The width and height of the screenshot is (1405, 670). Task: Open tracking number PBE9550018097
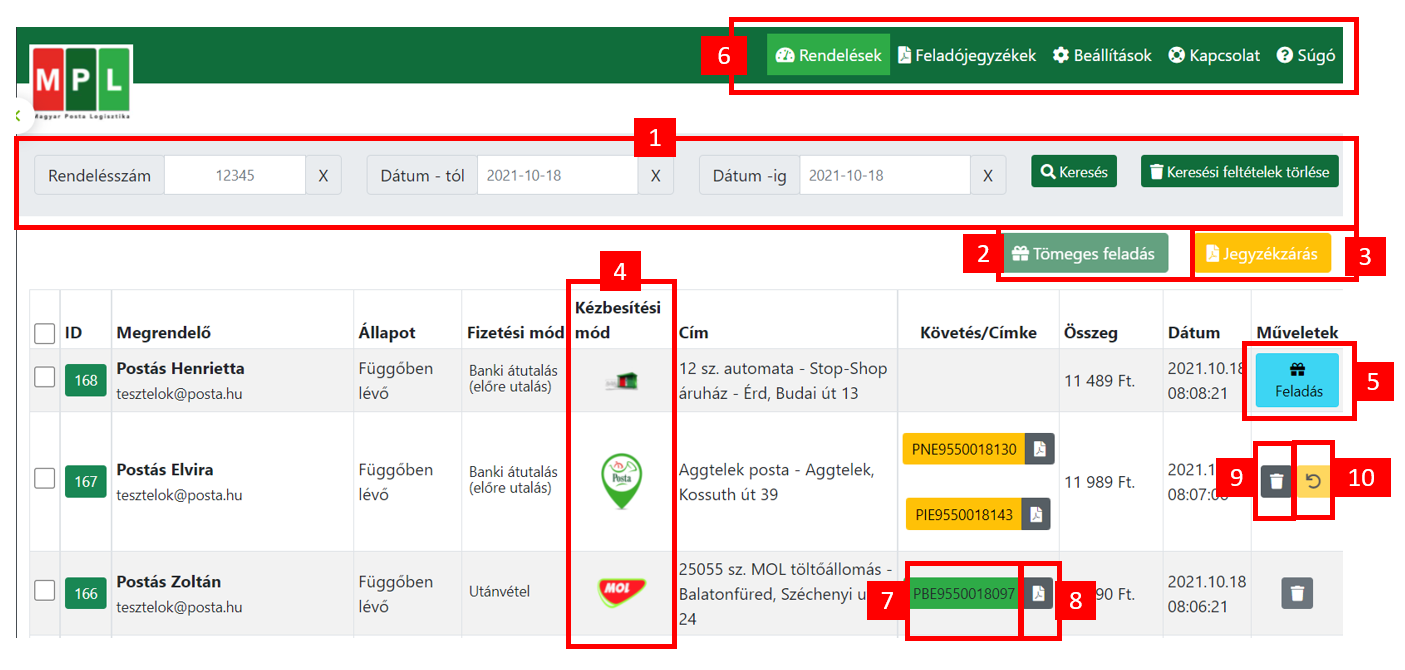pos(964,593)
